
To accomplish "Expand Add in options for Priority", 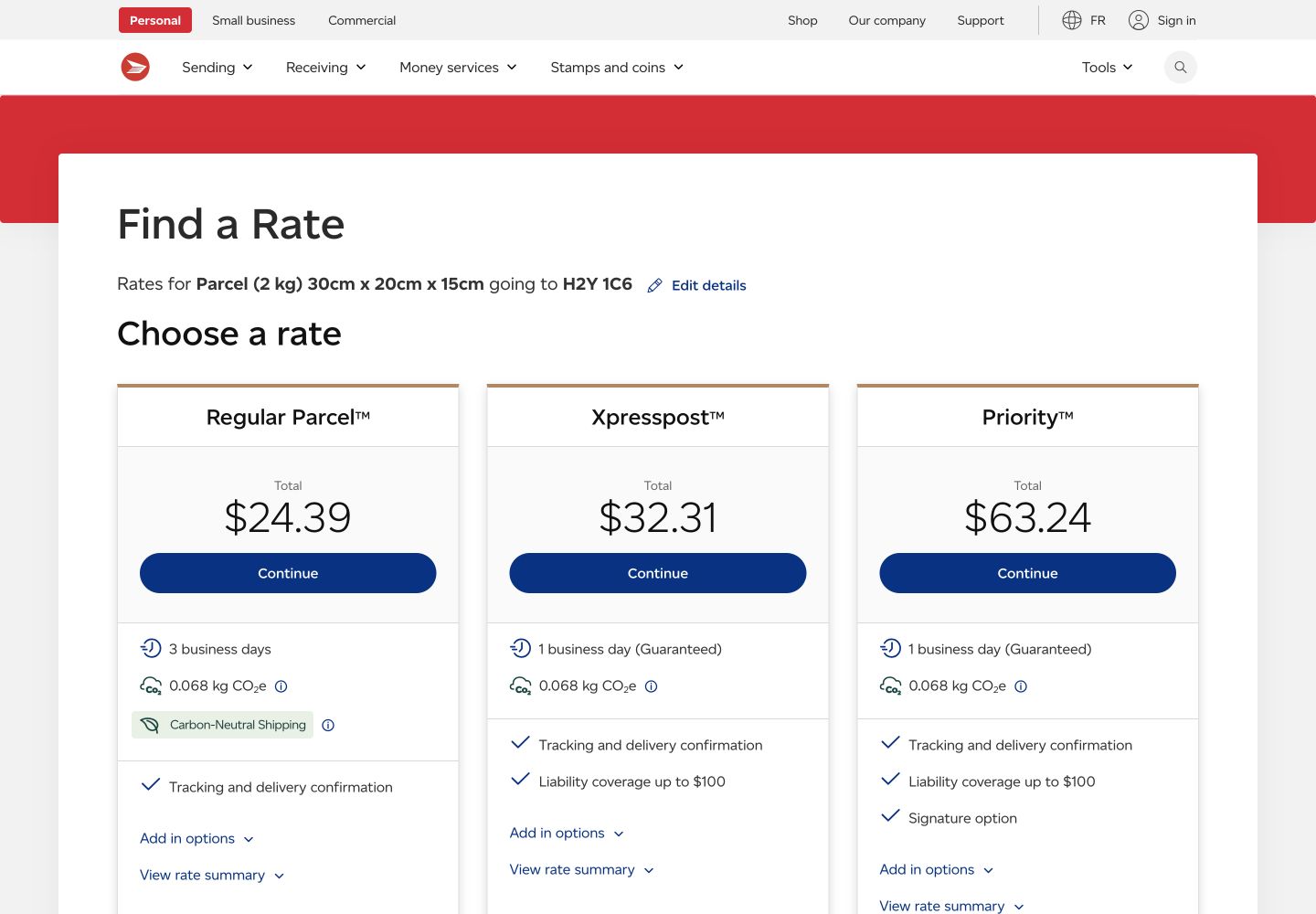I will coord(937,870).
